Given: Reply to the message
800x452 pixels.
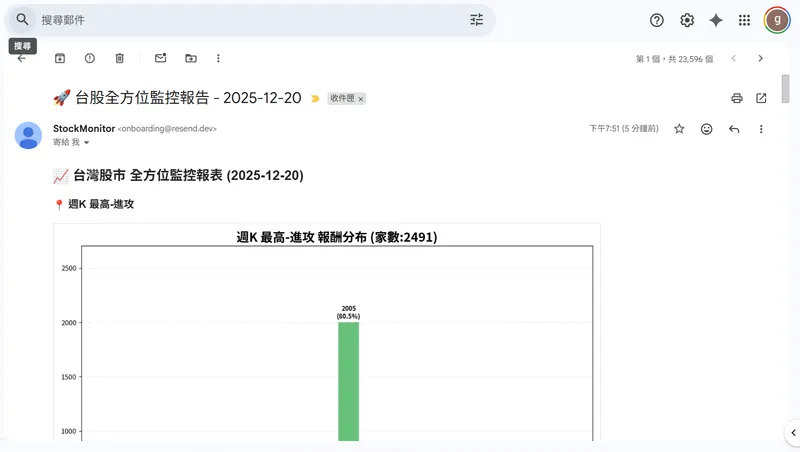Looking at the screenshot, I should pyautogui.click(x=734, y=129).
